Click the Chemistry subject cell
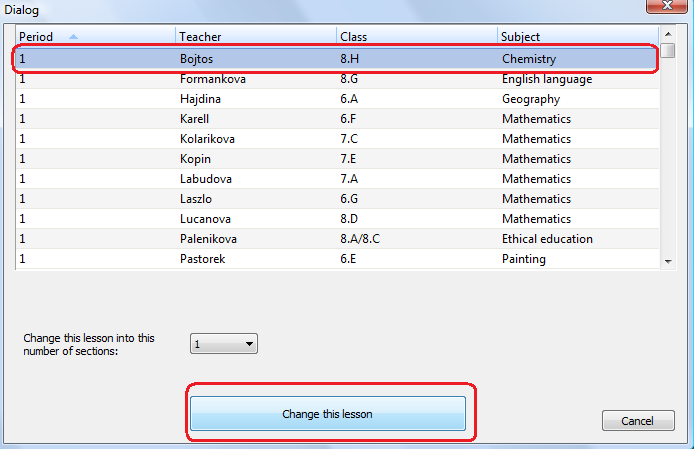Viewport: 694px width, 449px height. coord(529,59)
